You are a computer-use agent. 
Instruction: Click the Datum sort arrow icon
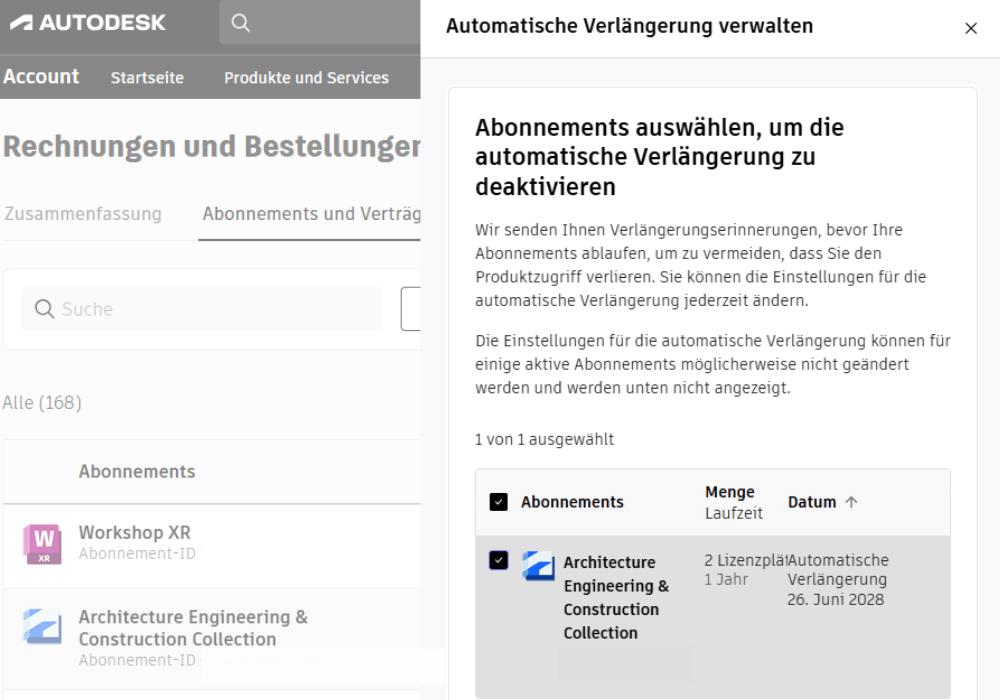point(851,502)
